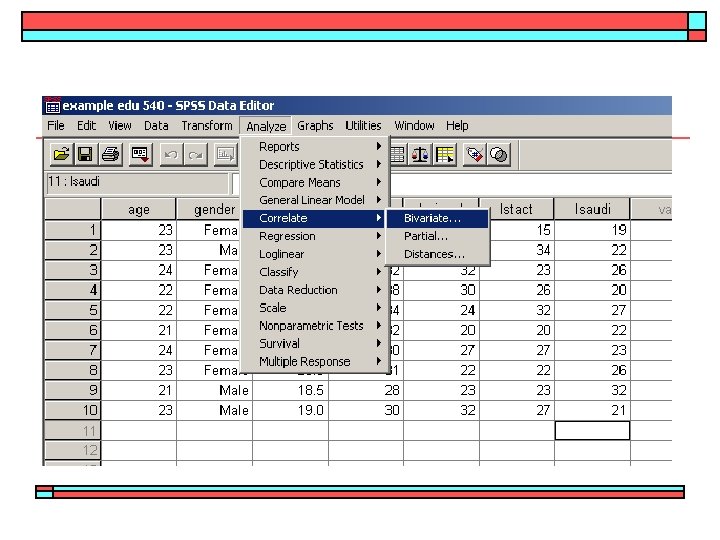Click lsaudi value 19 in row 1
The height and width of the screenshot is (540, 720).
pos(592,230)
